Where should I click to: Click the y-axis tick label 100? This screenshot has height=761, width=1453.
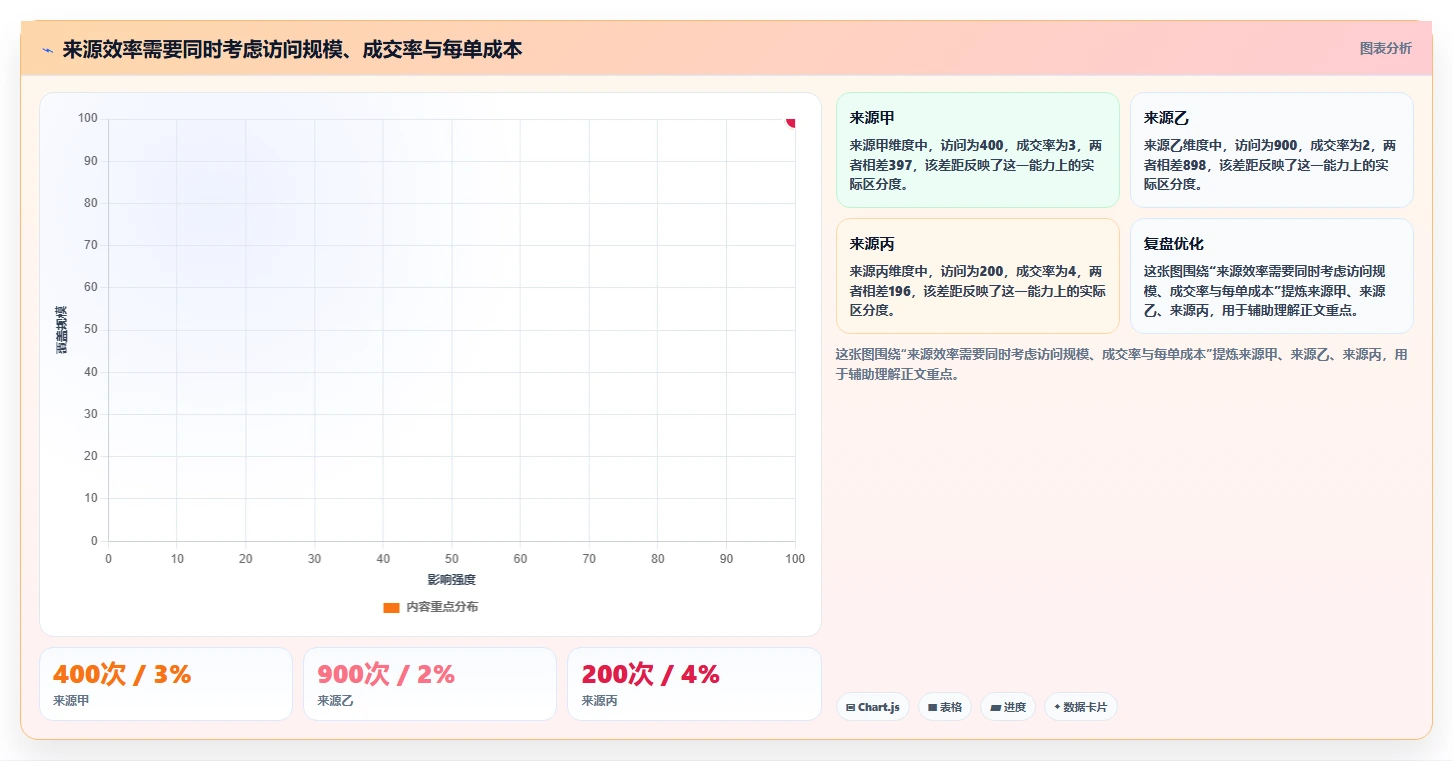coord(88,118)
